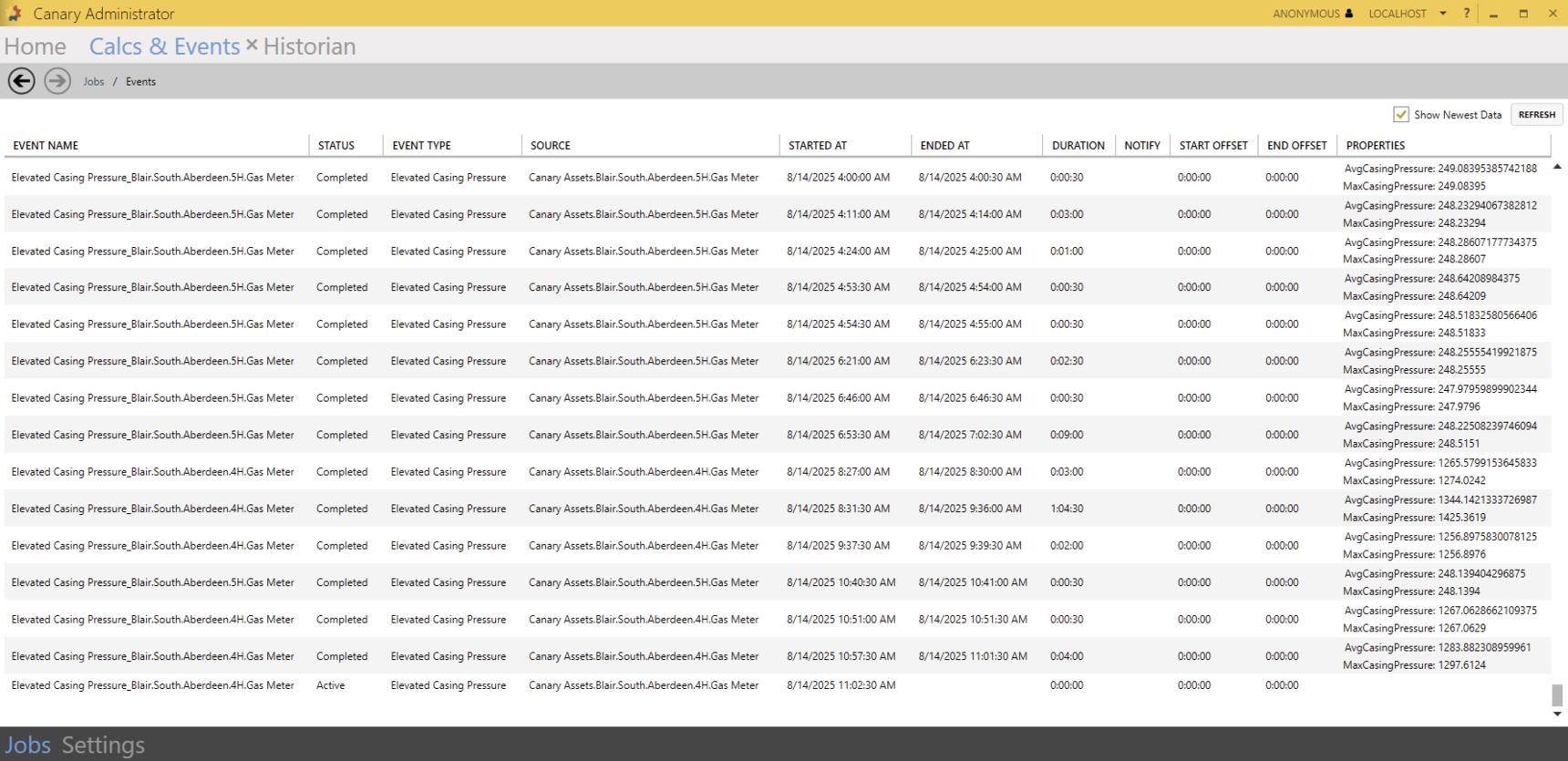Open the Home tab
Screen dimensions: 1568x761
pyautogui.click(x=36, y=46)
